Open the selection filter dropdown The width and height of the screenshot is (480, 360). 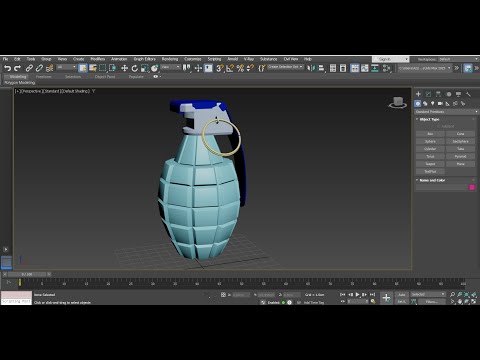(66, 67)
